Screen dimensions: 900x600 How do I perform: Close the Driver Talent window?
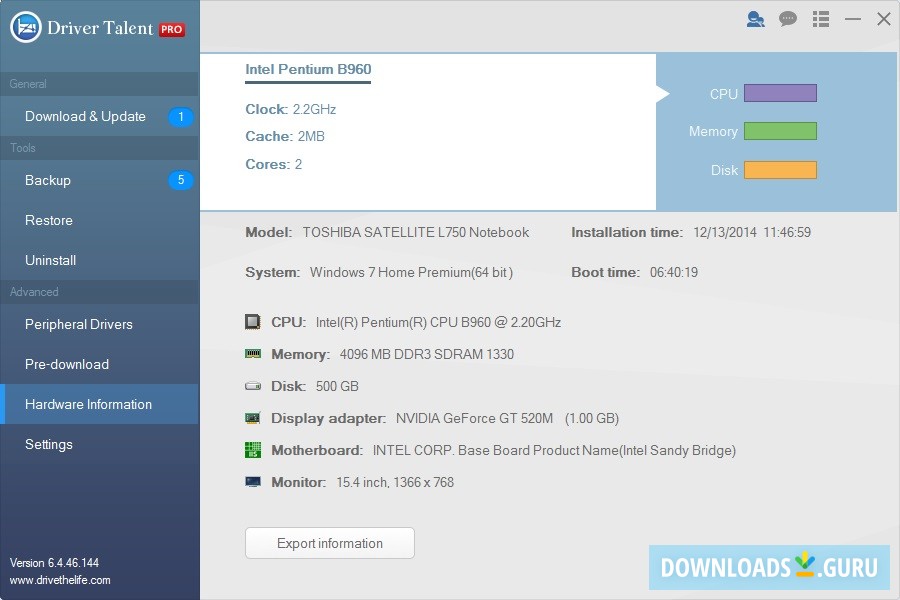tap(884, 20)
